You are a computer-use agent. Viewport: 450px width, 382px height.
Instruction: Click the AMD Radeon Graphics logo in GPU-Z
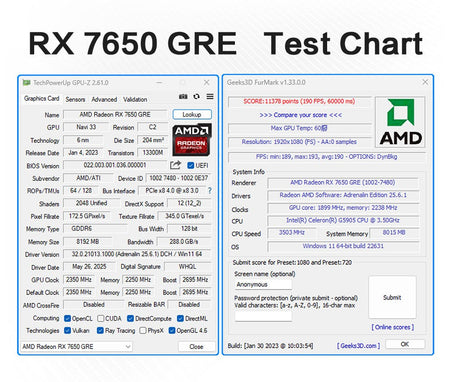tap(192, 140)
